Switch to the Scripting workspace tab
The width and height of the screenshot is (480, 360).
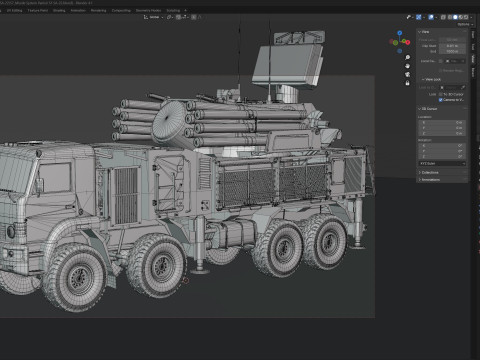click(173, 10)
